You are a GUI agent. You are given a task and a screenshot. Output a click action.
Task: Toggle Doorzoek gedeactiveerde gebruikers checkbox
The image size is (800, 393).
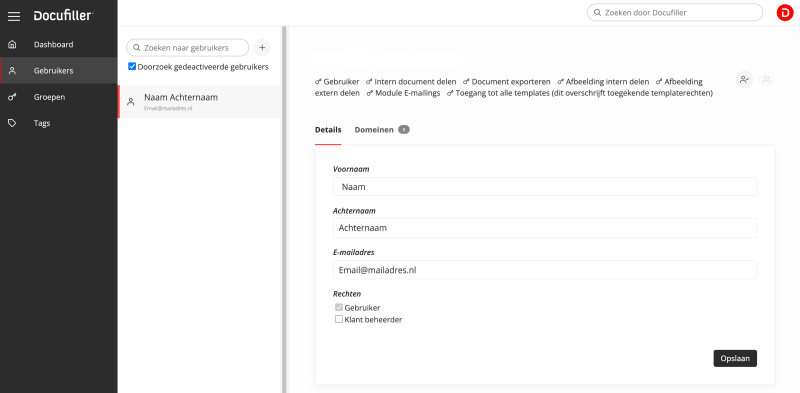click(x=132, y=66)
